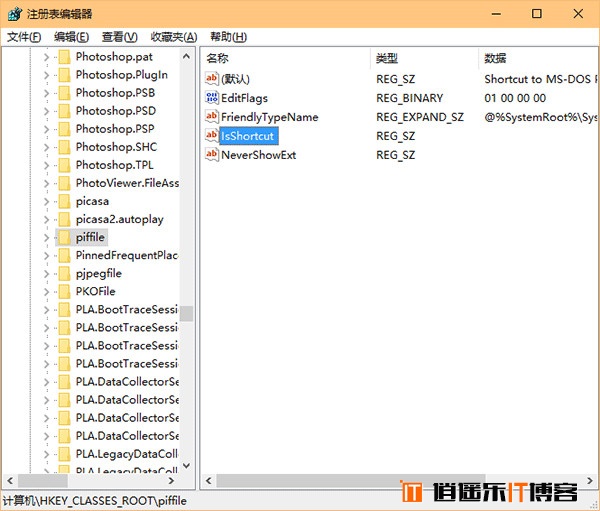Click the Shortcut to MS-DOS data cell
Viewport: 600px width, 511px height.
point(540,79)
